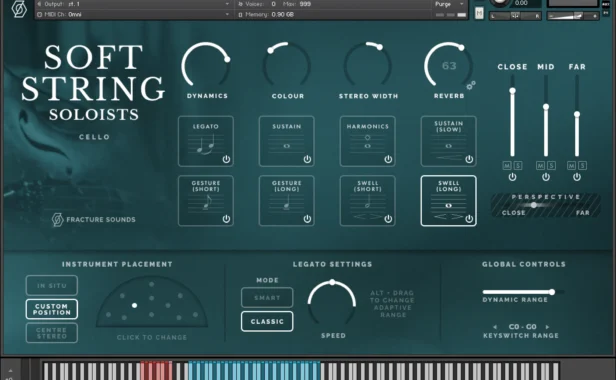This screenshot has height=380, width=616.
Task: Select the Swell (Short) articulation tile
Action: click(x=368, y=201)
